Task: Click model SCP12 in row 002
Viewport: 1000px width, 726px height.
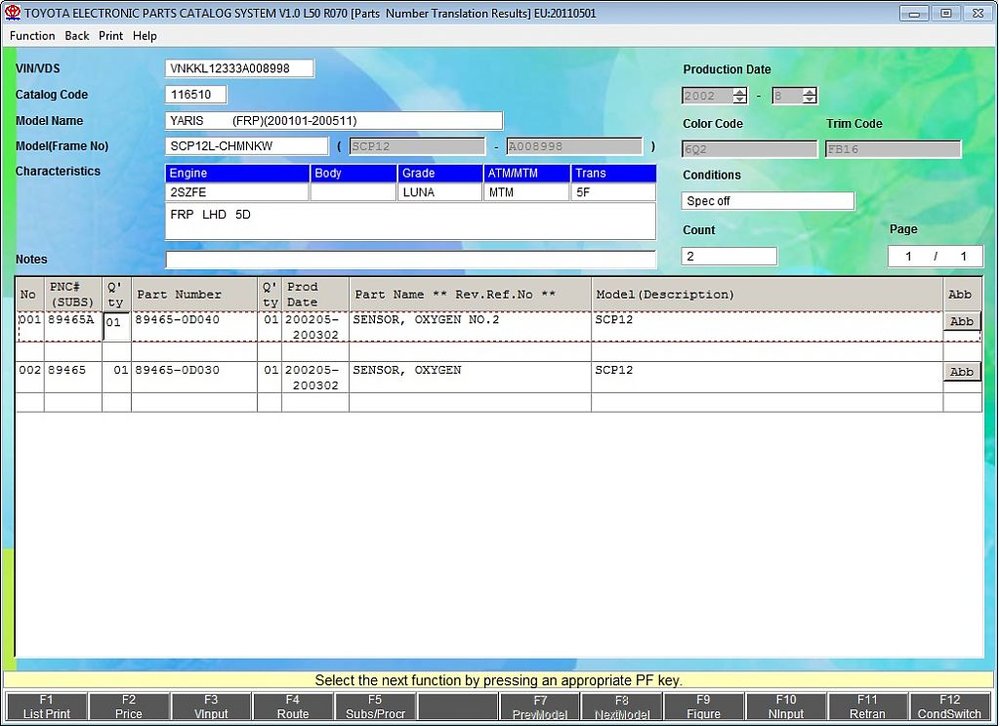Action: (614, 370)
